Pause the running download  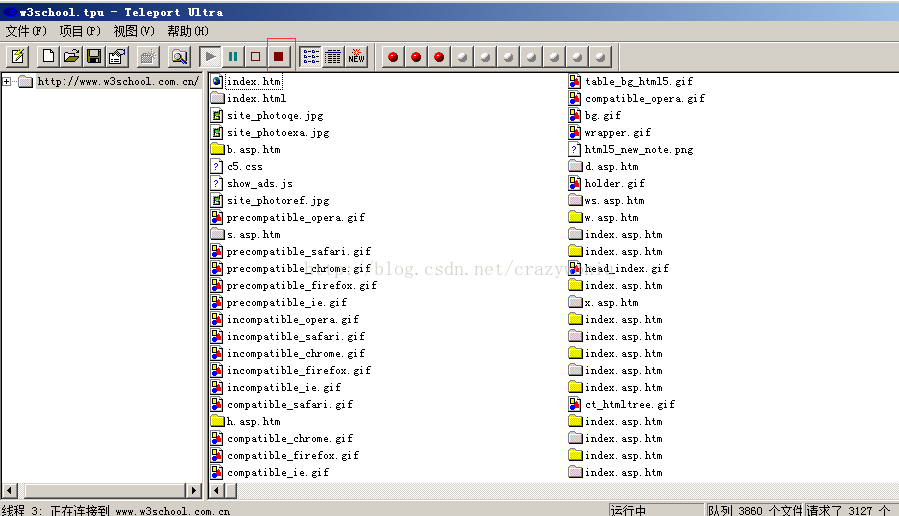pos(233,56)
